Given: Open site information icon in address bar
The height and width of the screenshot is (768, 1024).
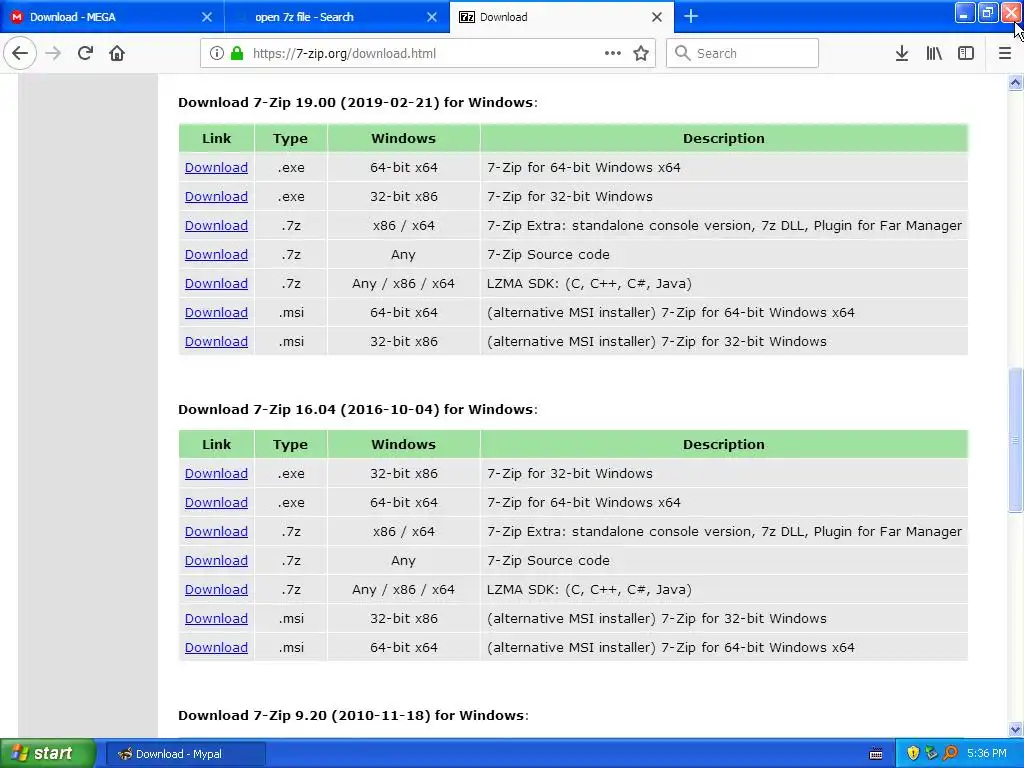Looking at the screenshot, I should pos(216,54).
